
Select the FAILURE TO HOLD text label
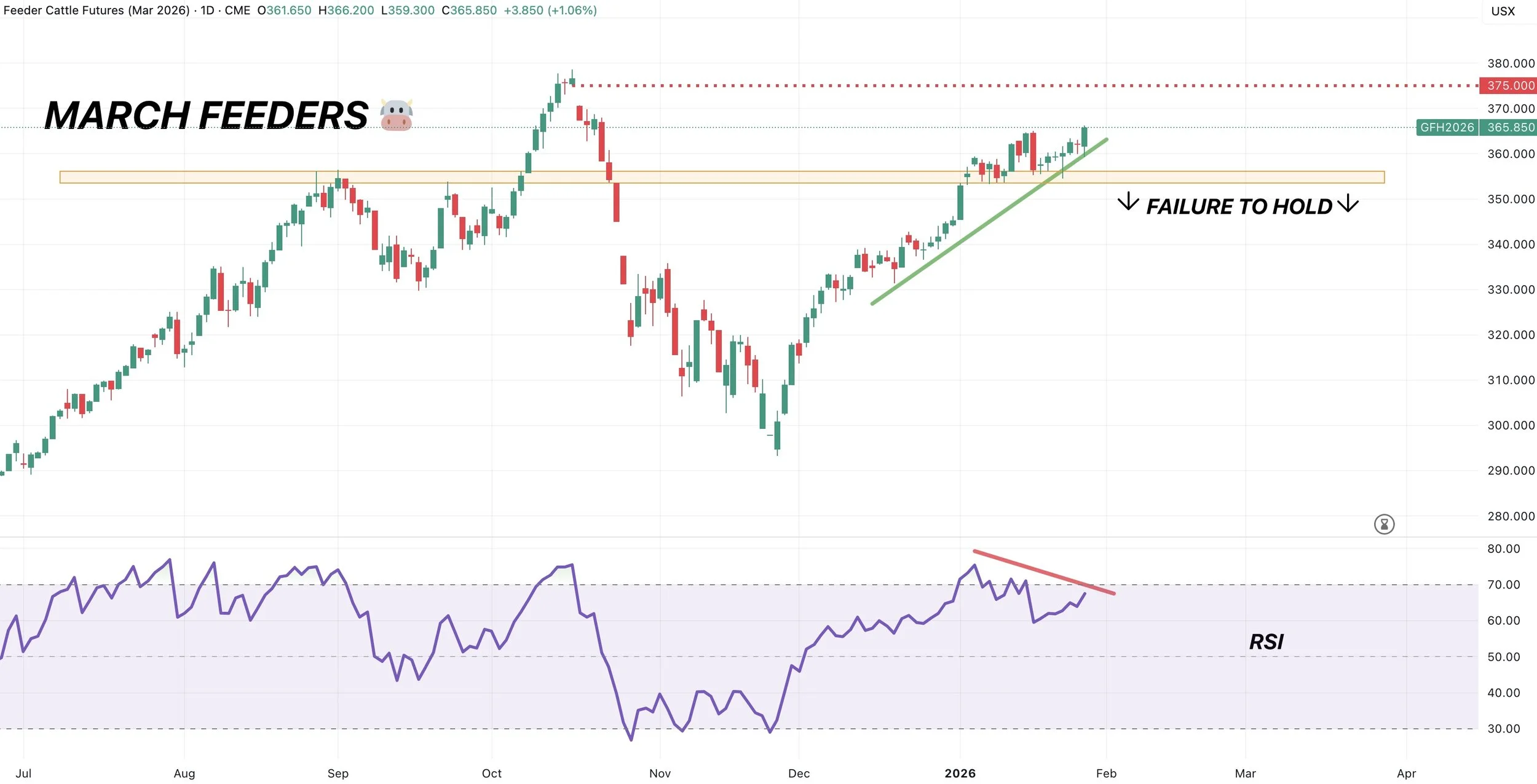tap(1239, 207)
